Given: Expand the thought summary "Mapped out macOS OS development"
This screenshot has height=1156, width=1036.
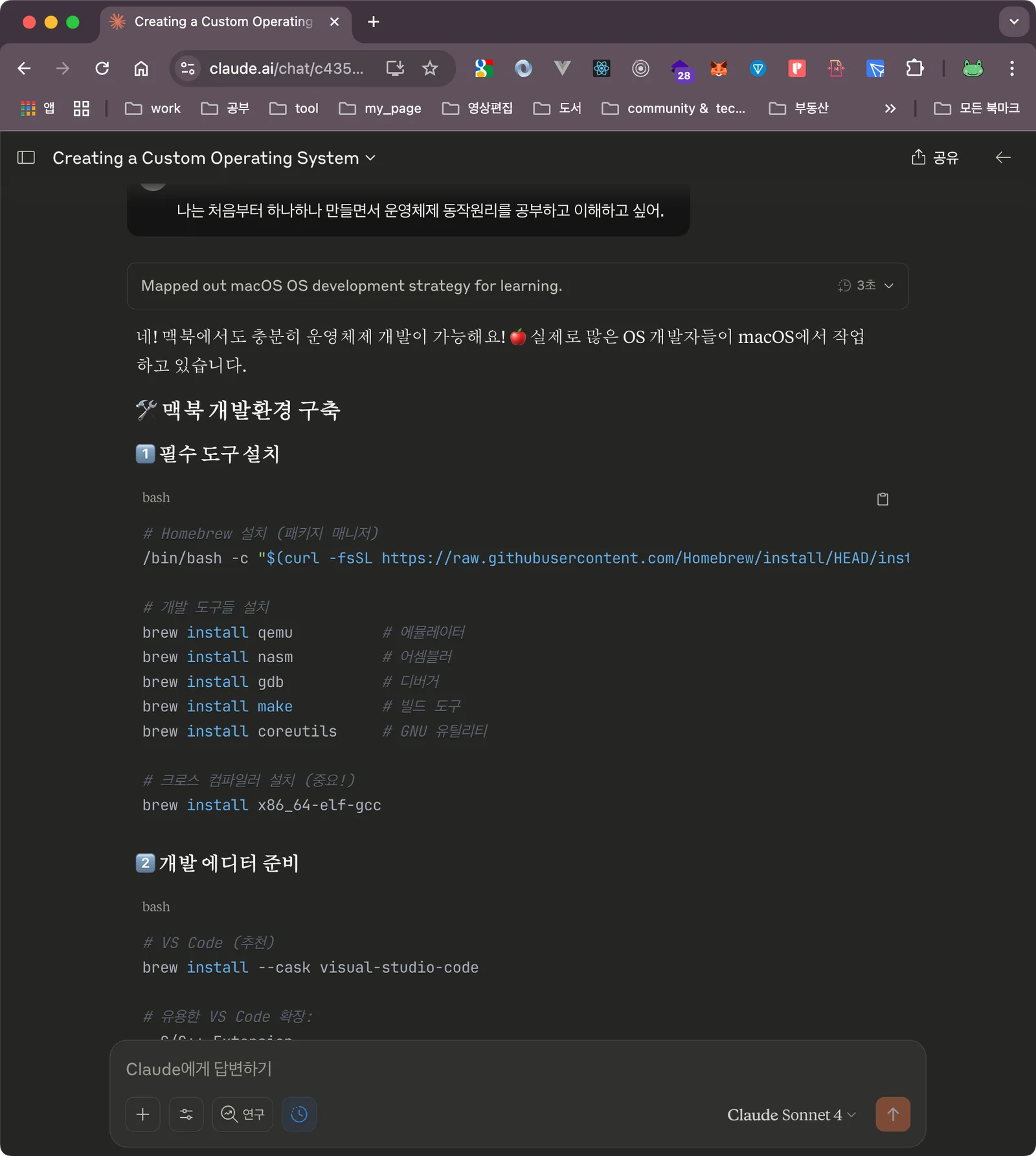Looking at the screenshot, I should coord(517,286).
